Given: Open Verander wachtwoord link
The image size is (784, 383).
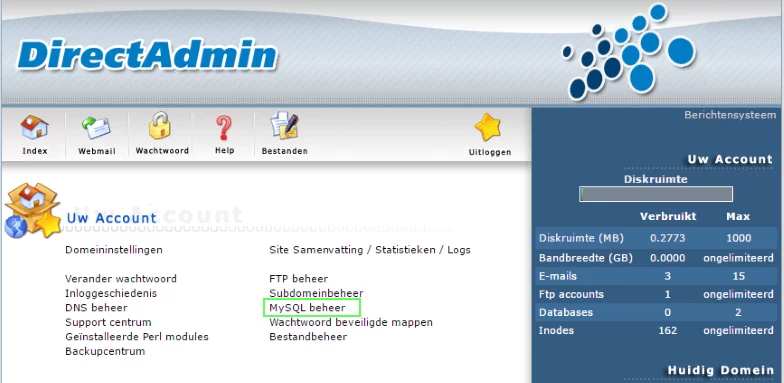Looking at the screenshot, I should point(121,278).
